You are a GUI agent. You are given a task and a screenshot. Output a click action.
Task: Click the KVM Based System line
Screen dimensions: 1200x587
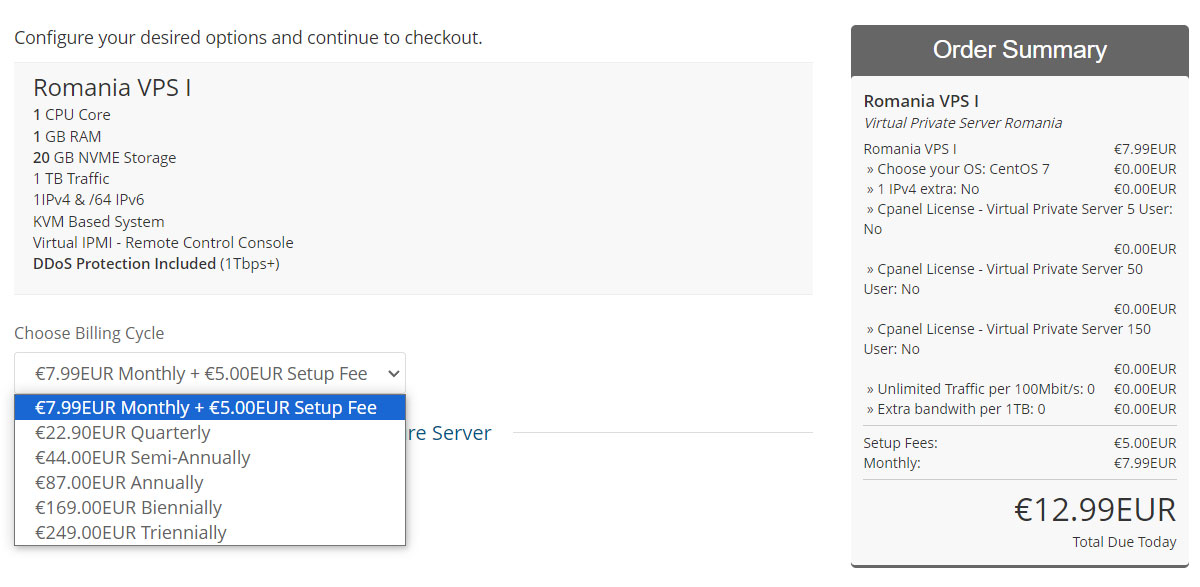click(99, 221)
